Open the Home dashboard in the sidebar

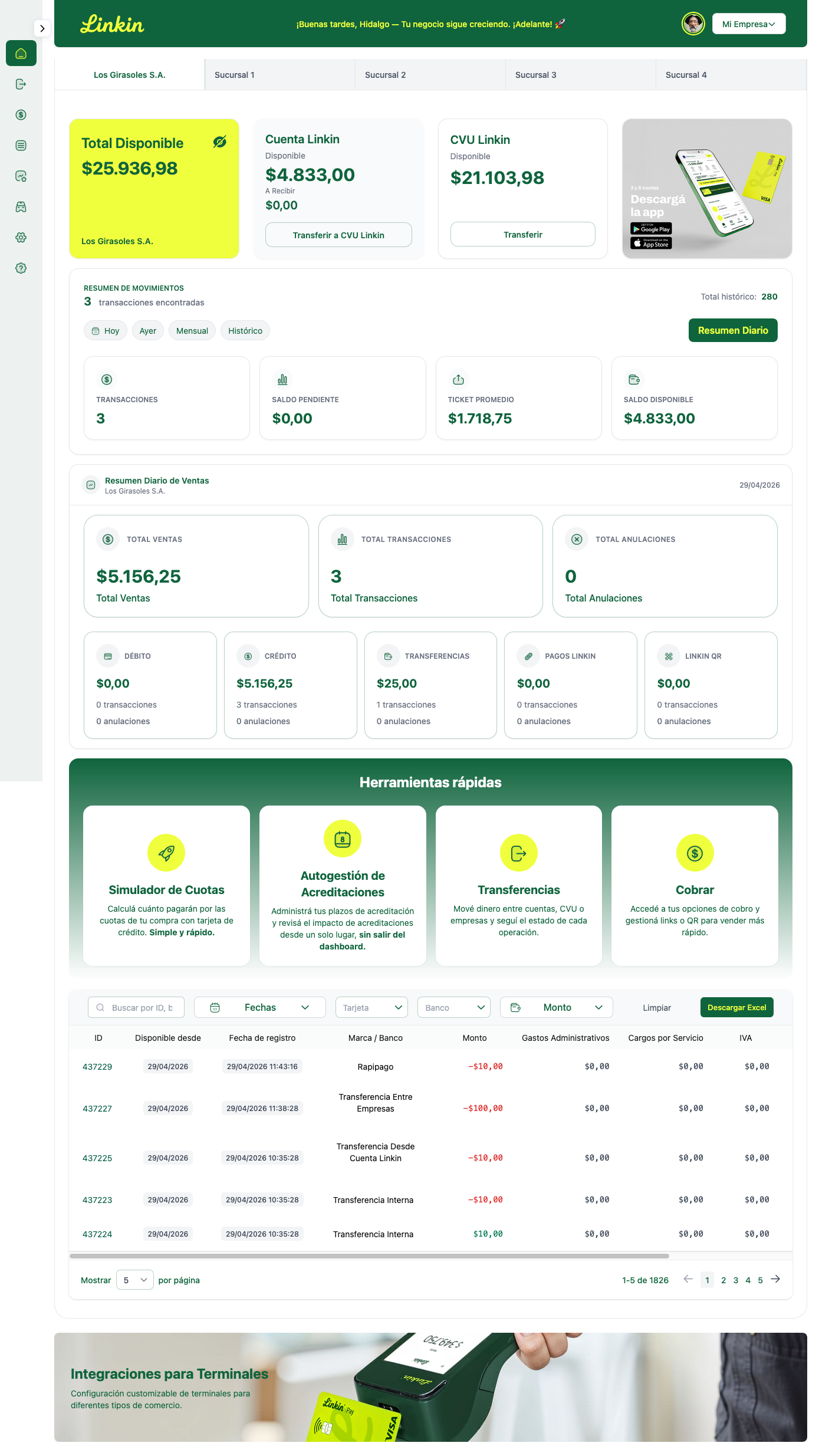click(x=21, y=54)
